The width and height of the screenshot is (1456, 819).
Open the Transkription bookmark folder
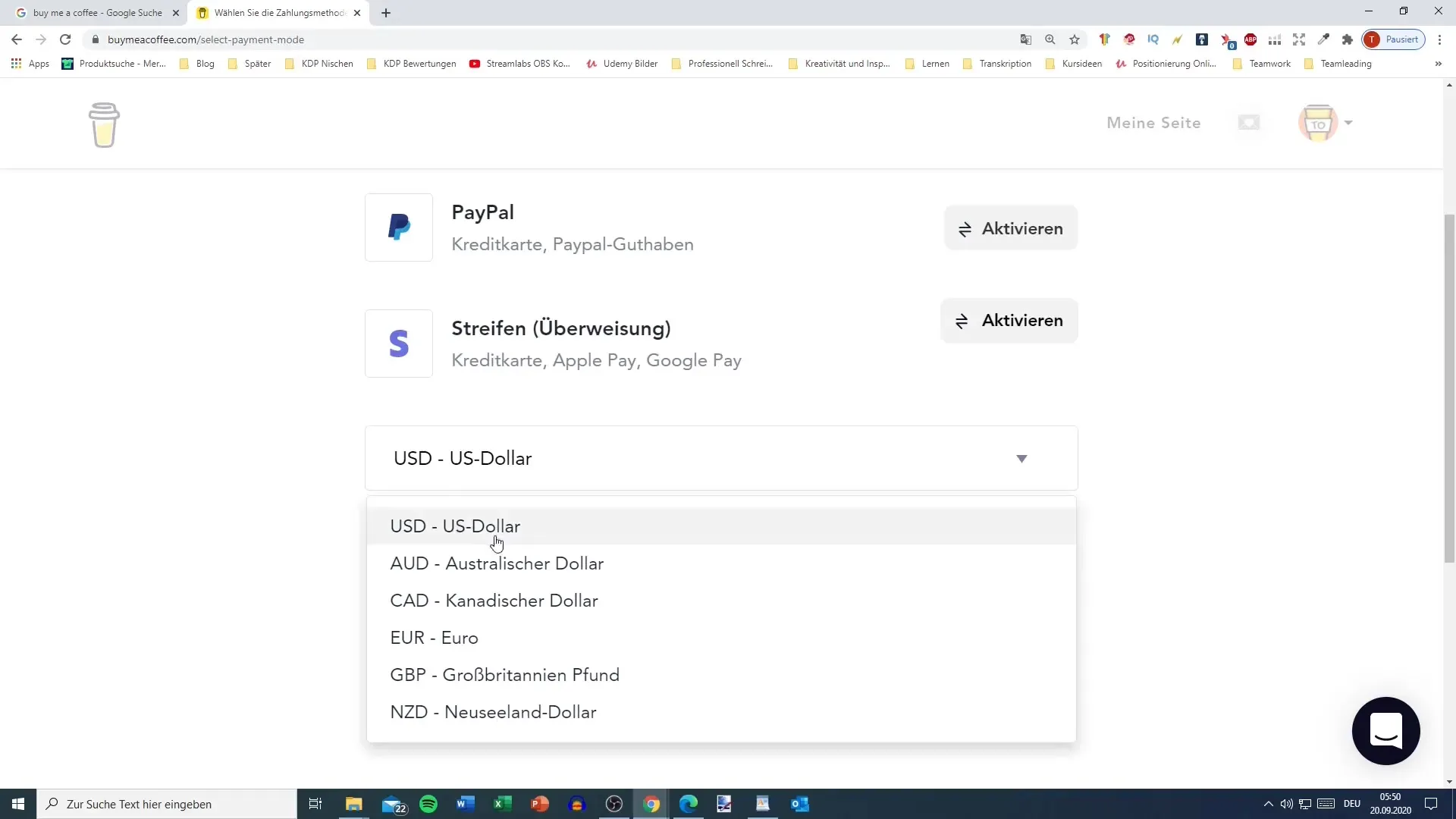[x=997, y=64]
